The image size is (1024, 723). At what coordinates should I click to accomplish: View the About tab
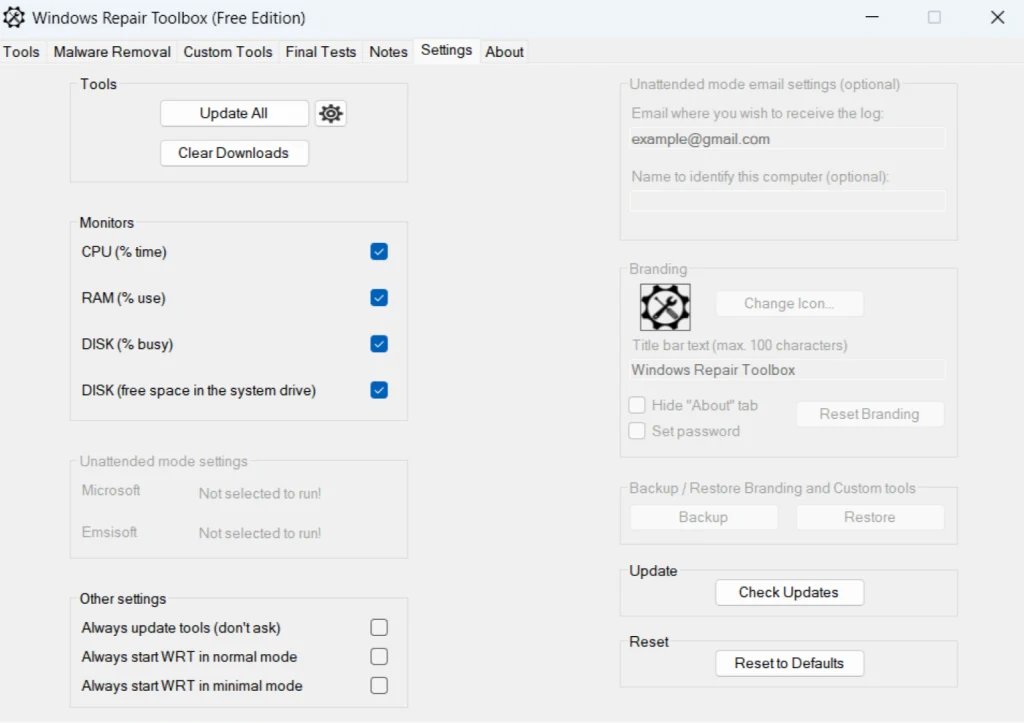point(504,51)
